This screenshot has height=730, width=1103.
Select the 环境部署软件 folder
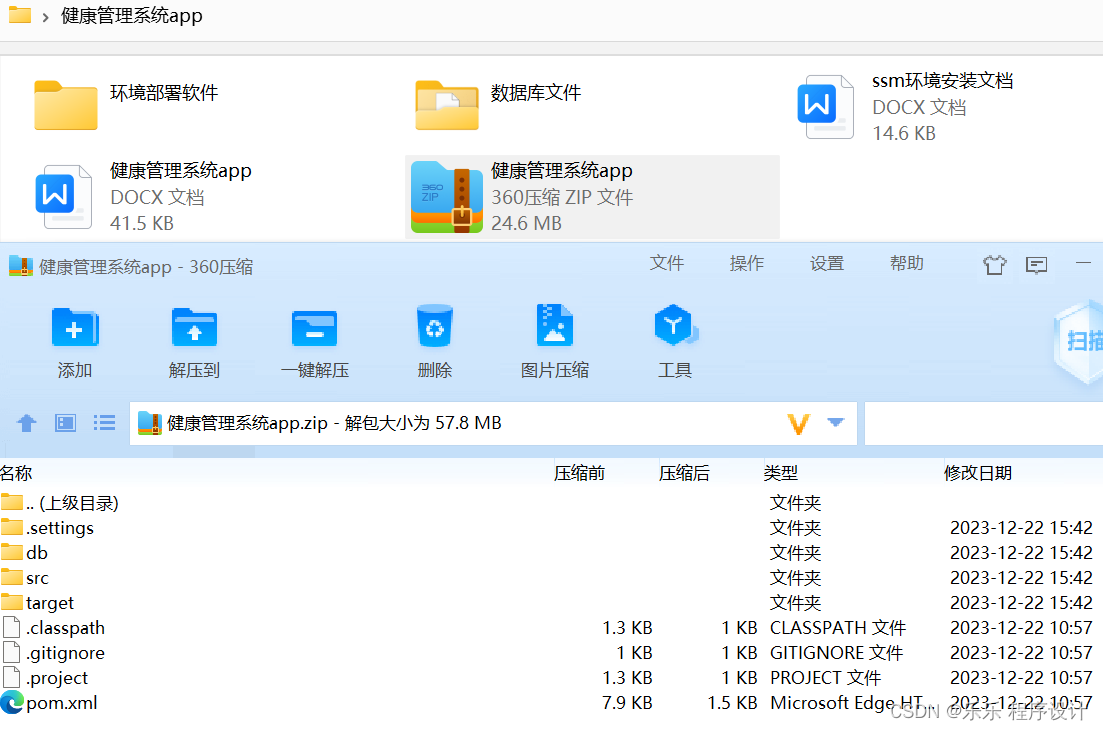coord(127,105)
